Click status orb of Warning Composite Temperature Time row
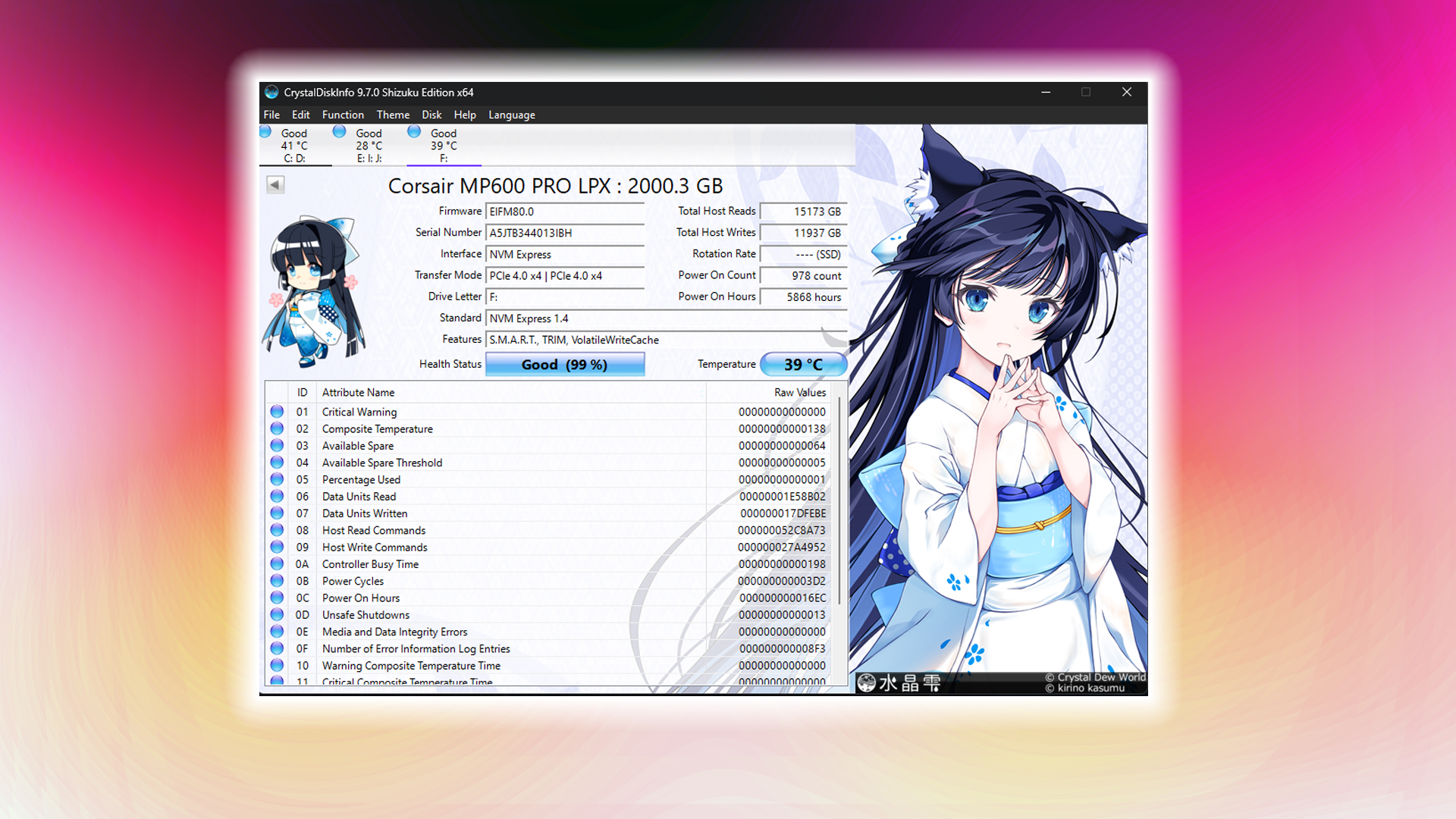 coord(278,666)
